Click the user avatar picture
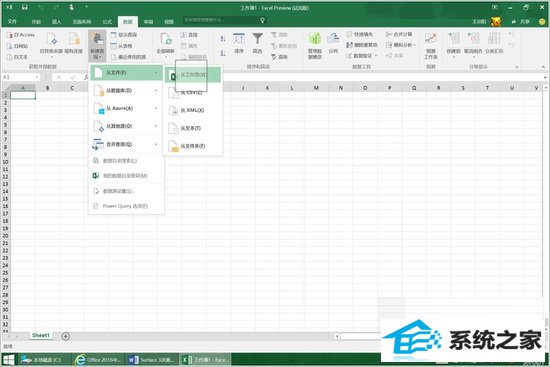The width and height of the screenshot is (550, 367). 496,22
